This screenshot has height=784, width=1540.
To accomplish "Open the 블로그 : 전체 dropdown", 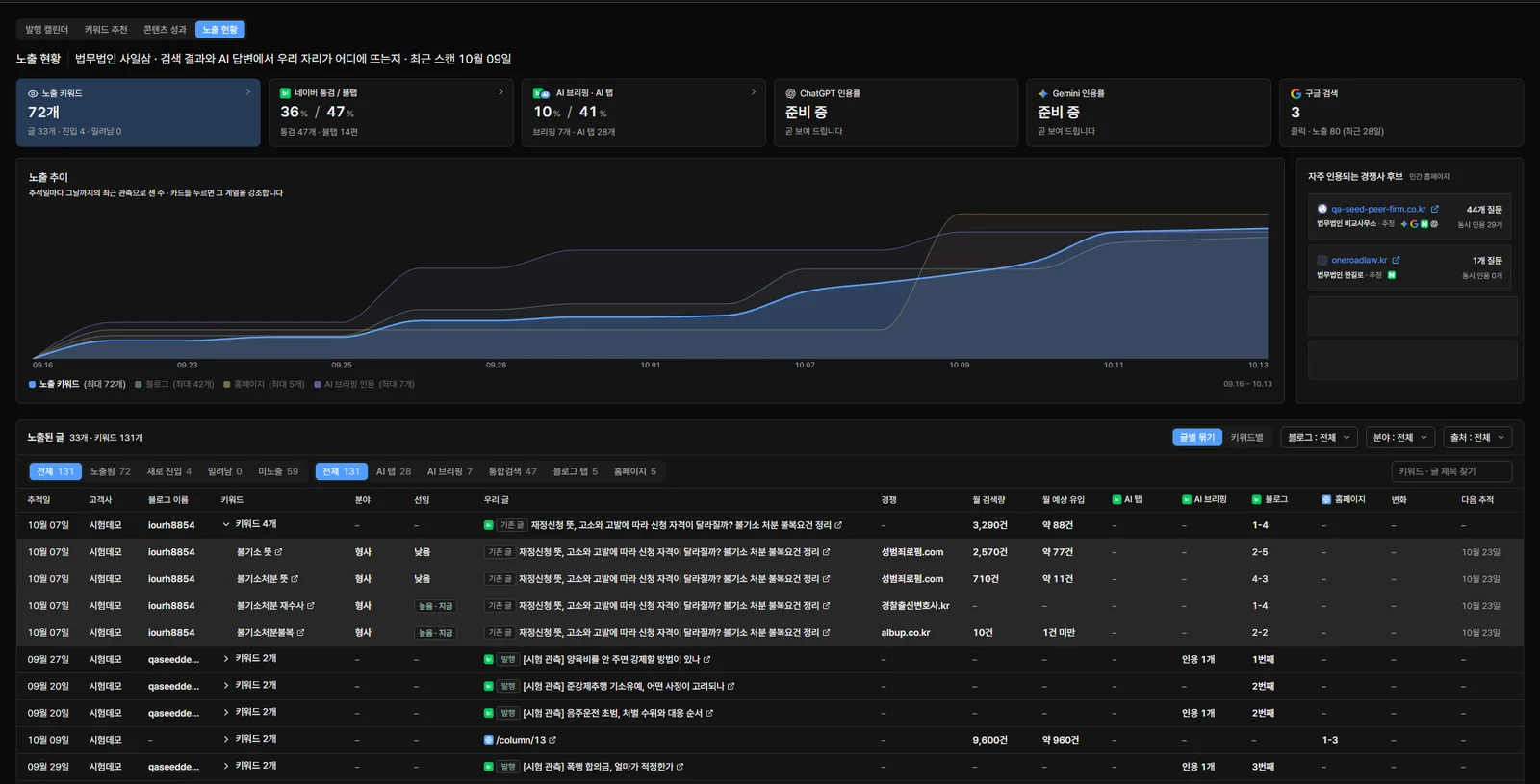I will click(1319, 437).
